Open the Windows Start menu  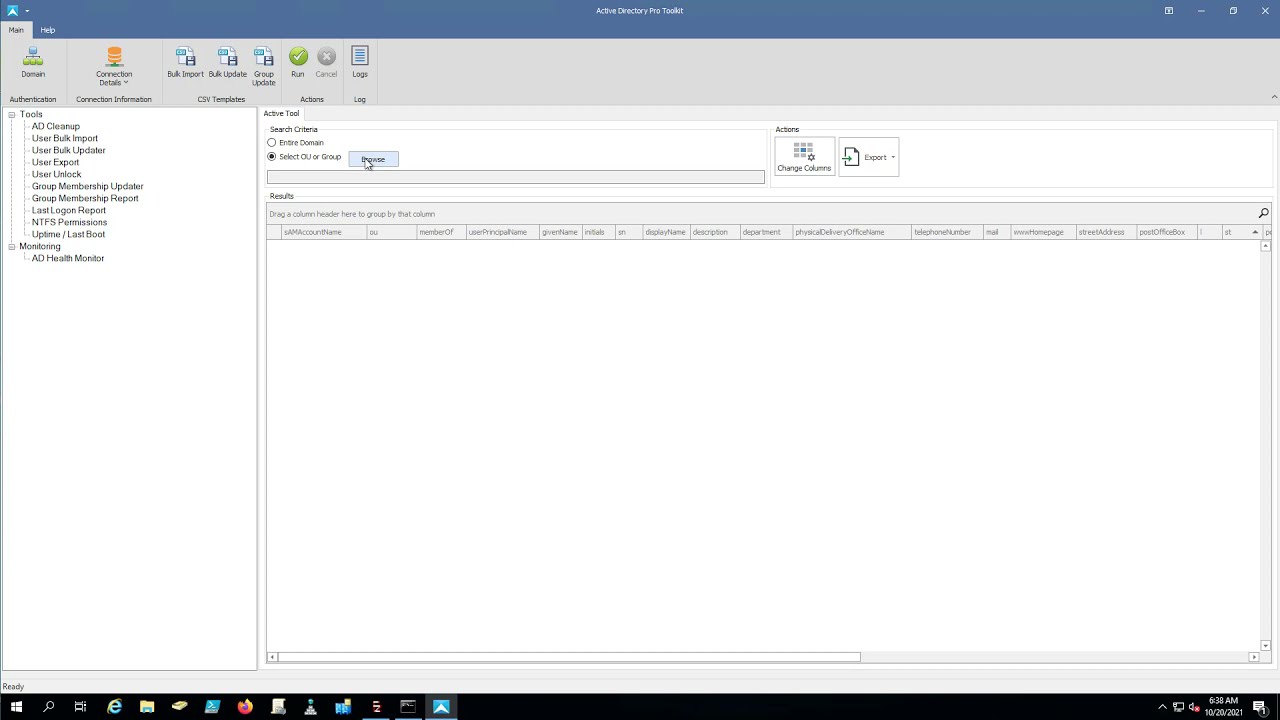16,707
